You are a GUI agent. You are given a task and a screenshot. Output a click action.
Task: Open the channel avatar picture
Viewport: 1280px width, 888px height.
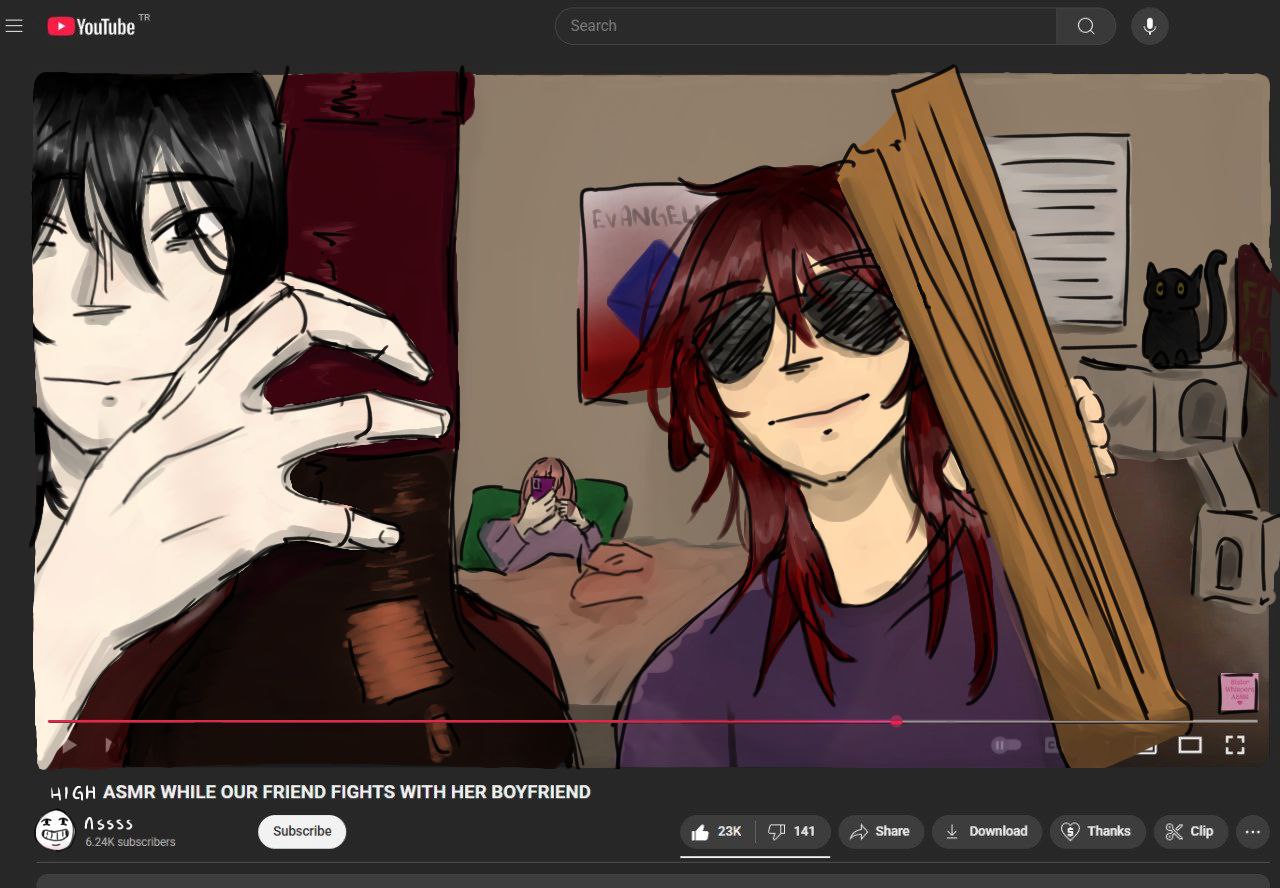click(54, 831)
